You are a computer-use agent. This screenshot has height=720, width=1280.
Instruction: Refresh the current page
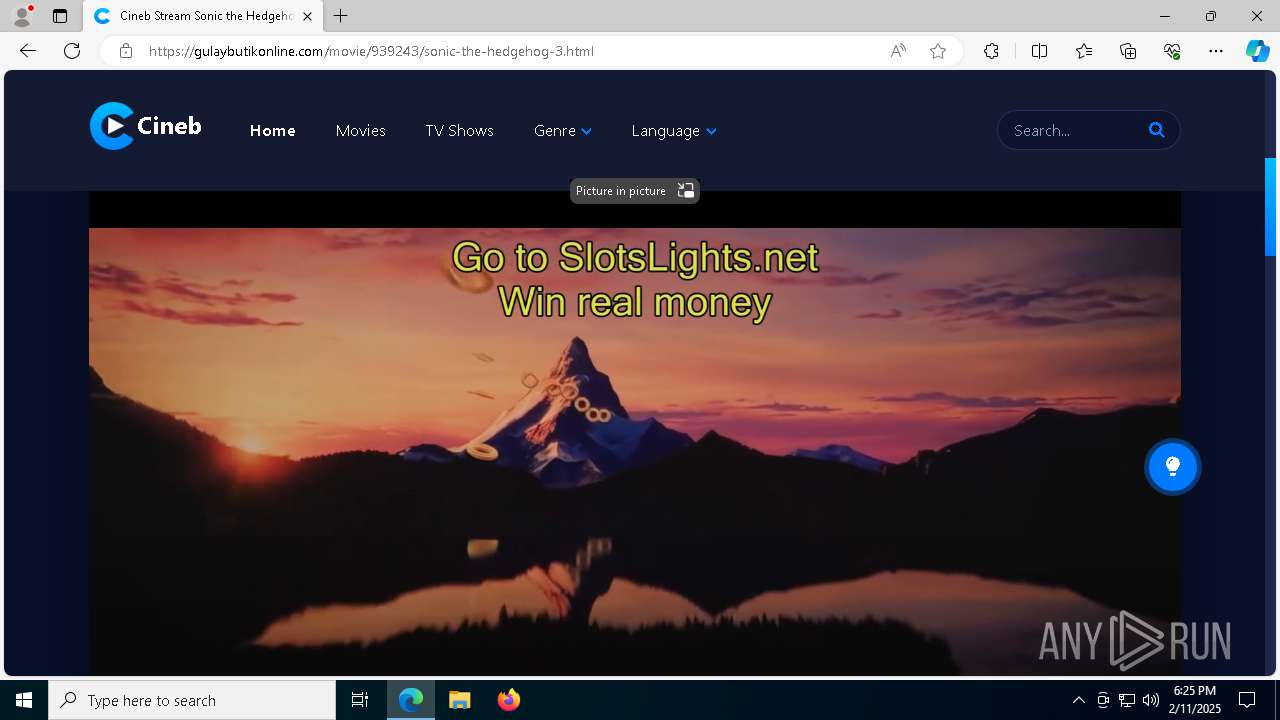(x=72, y=51)
